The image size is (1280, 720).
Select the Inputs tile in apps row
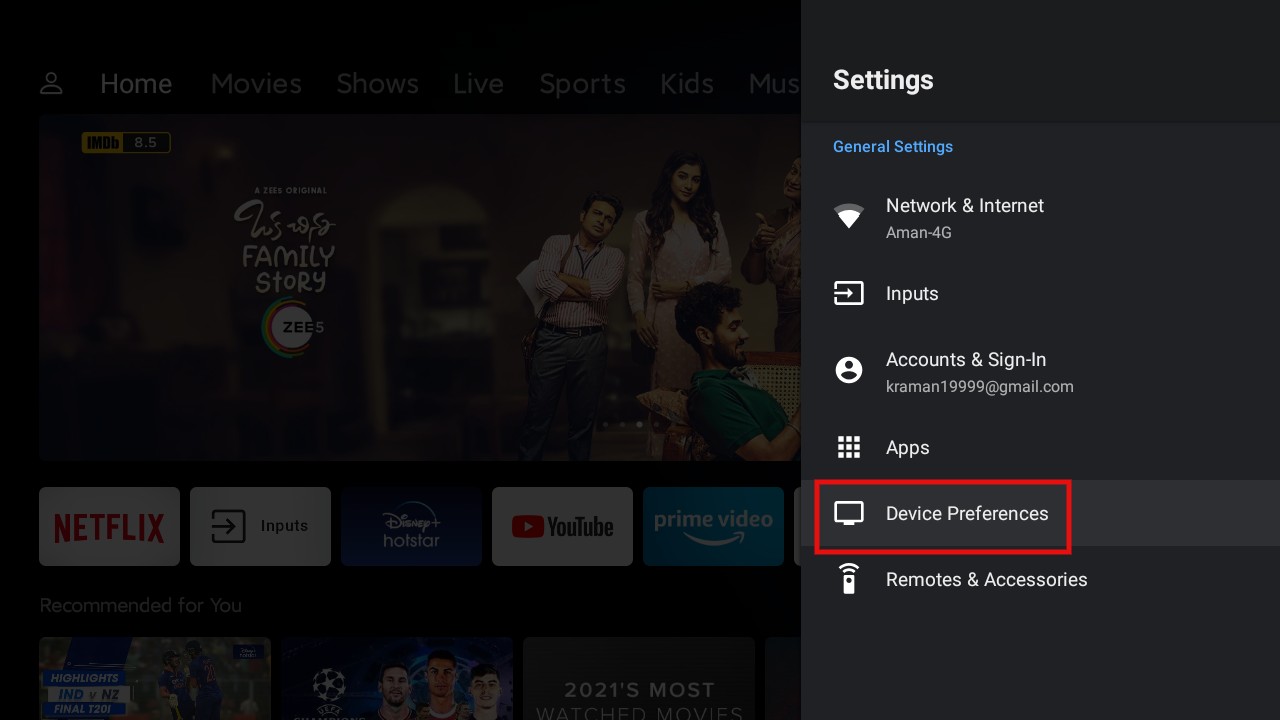click(260, 526)
